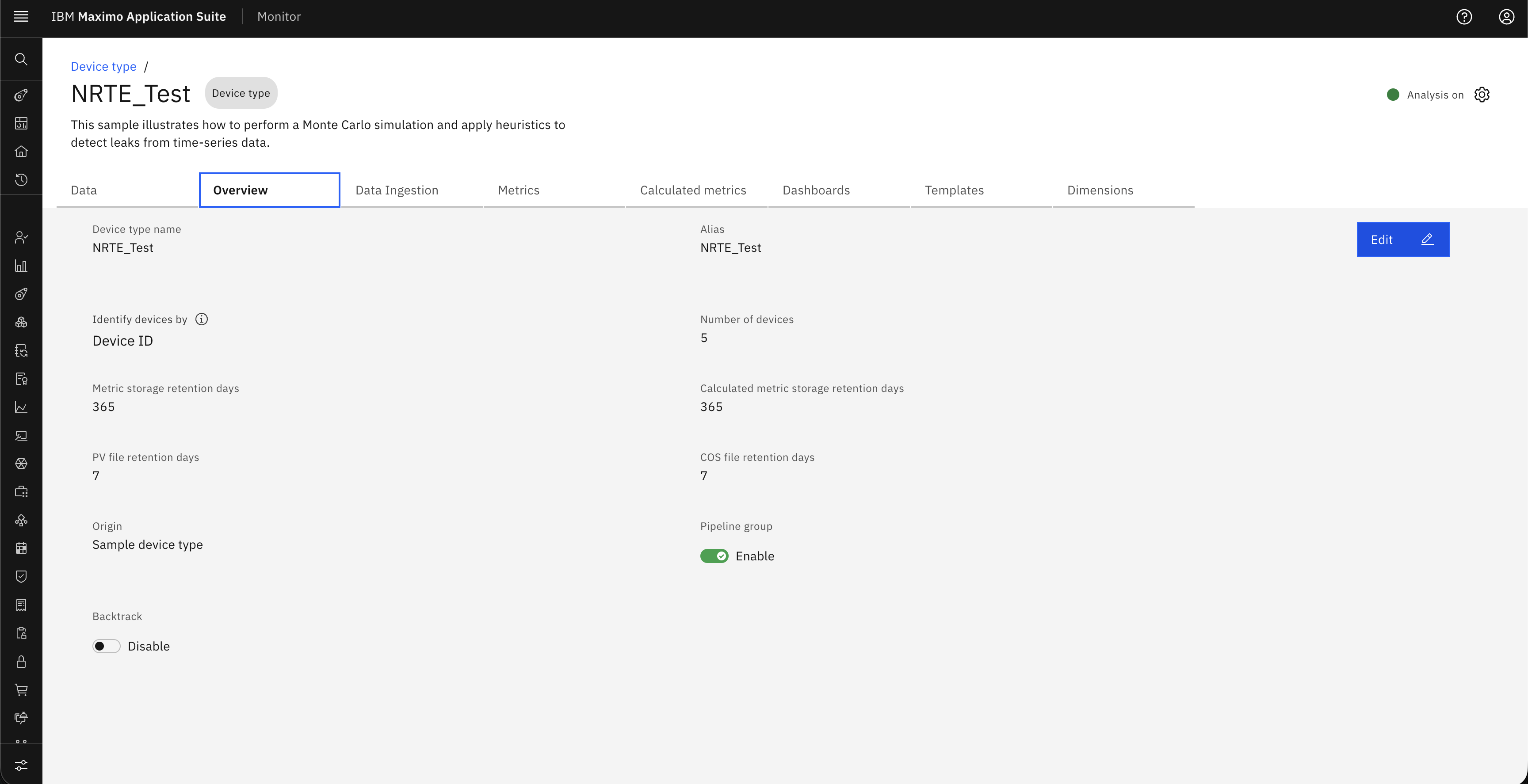The height and width of the screenshot is (784, 1528).
Task: Click the laptop wrench tools icon
Action: click(x=21, y=436)
